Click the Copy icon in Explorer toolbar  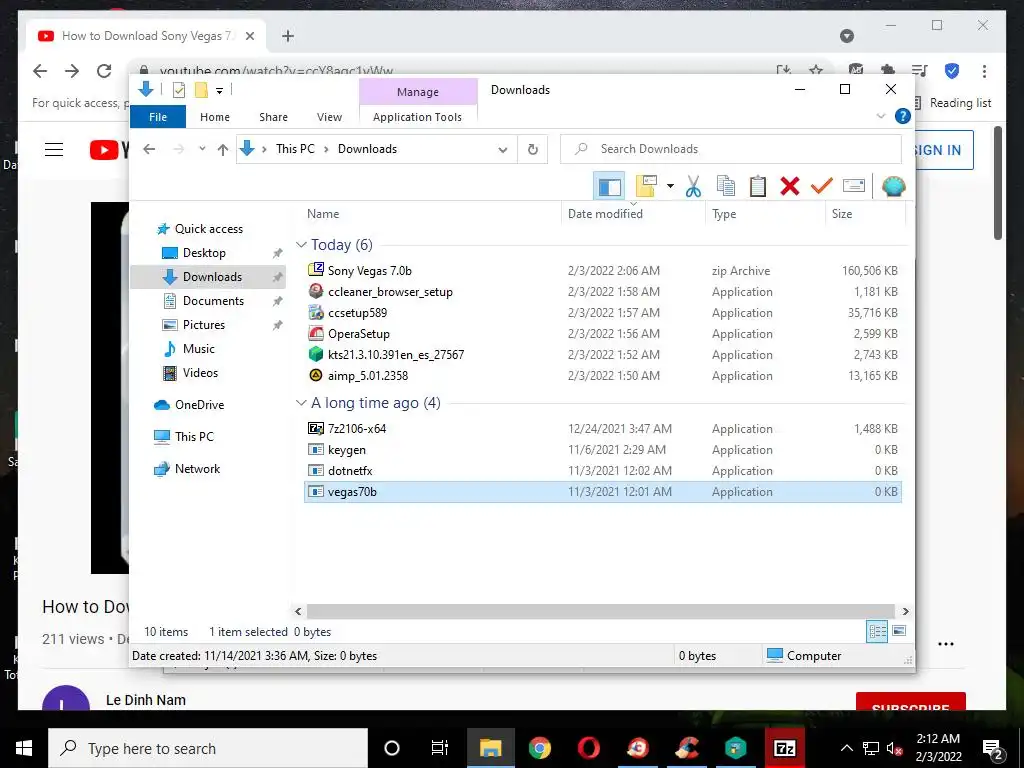[726, 186]
